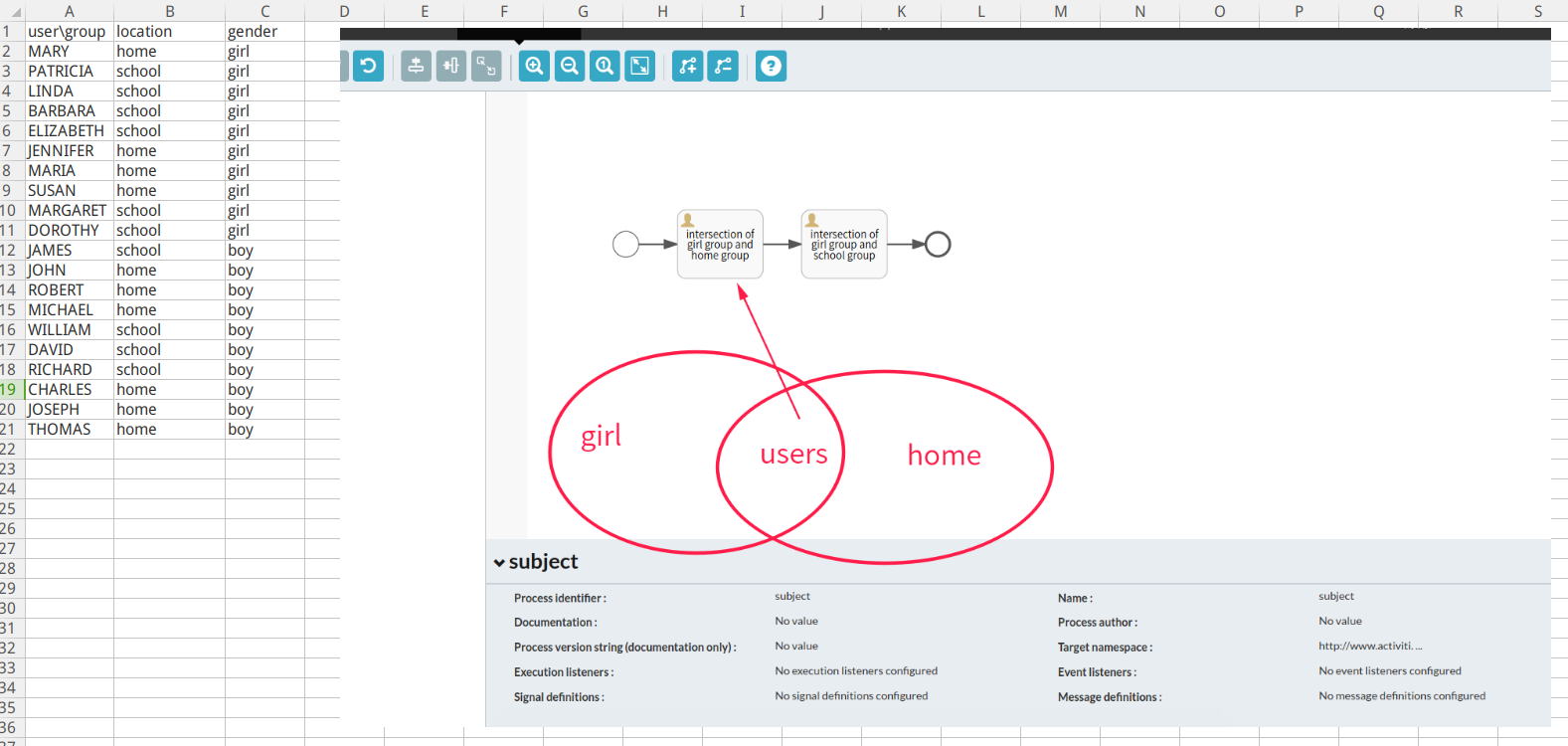
Task: Collapse the subject properties panel
Action: click(x=499, y=563)
